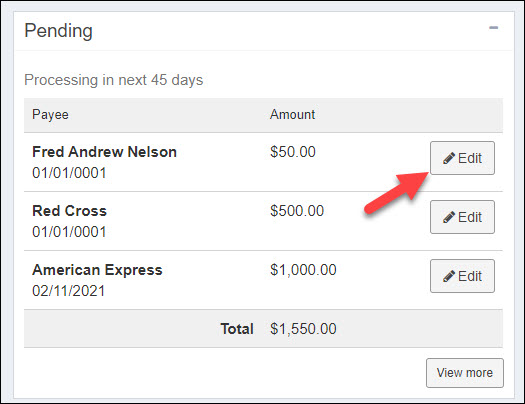The image size is (525, 404).
Task: Click the $50.00 amount
Action: (293, 152)
